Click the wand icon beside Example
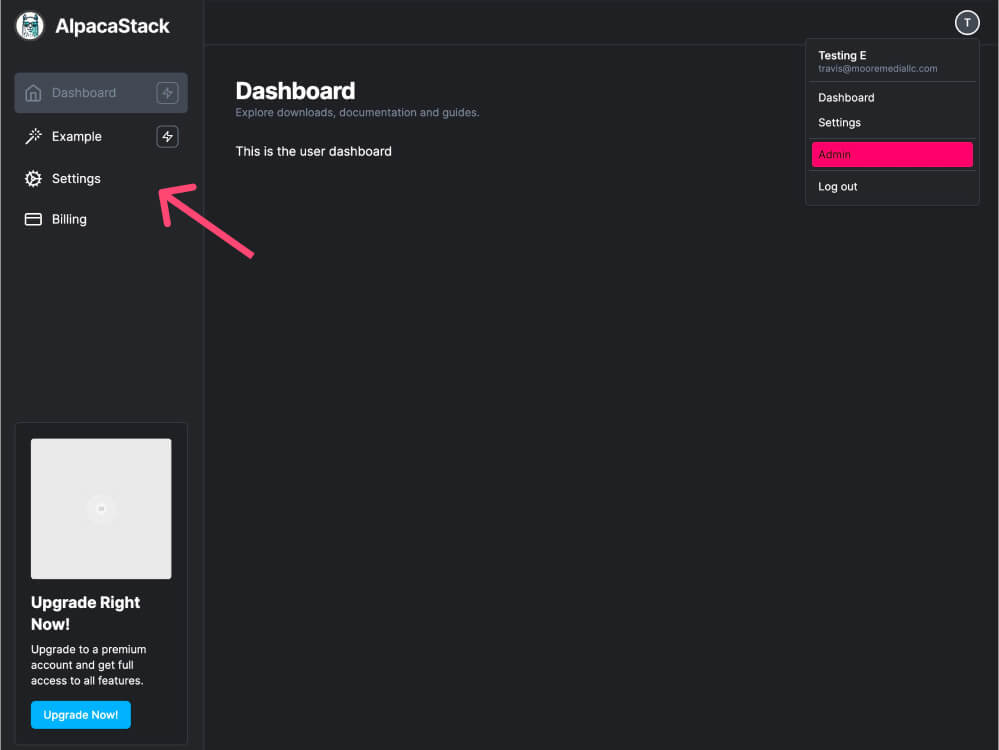This screenshot has height=750, width=999. point(33,136)
